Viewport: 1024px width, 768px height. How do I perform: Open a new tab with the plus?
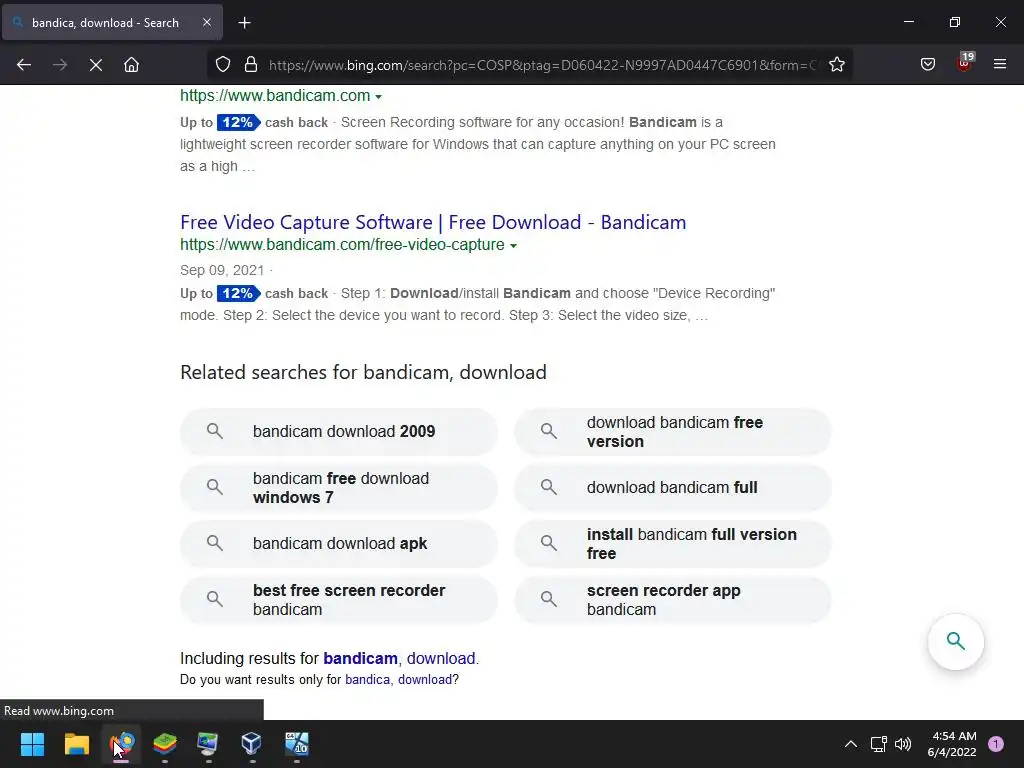(x=244, y=23)
